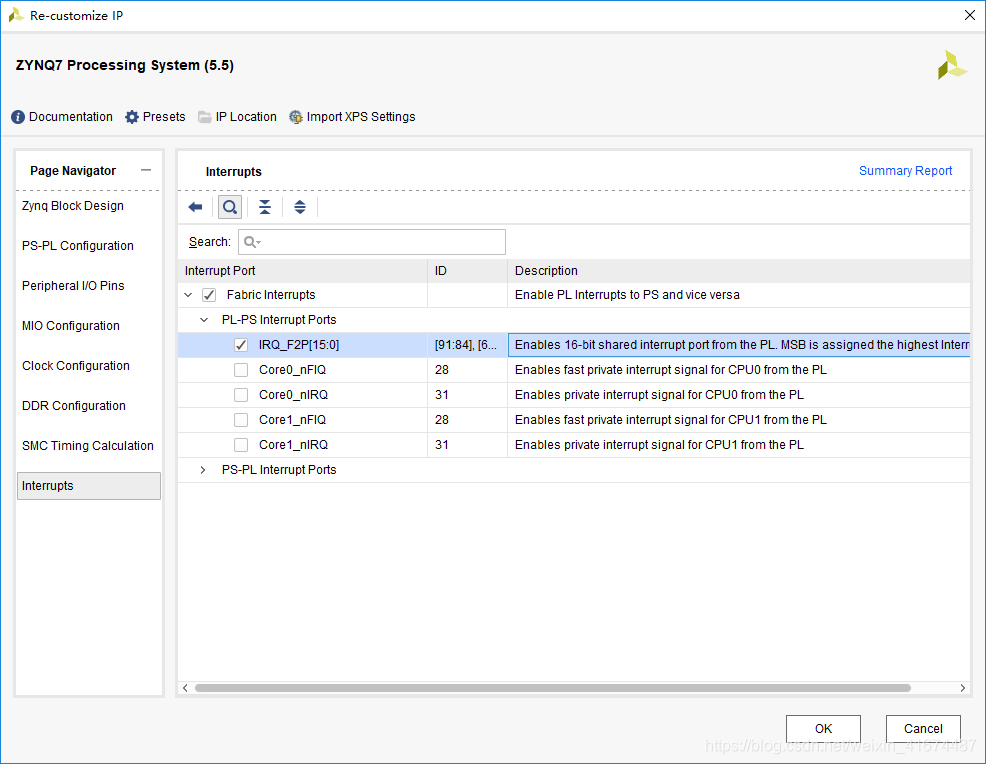Select the IRQ_F2P ID cell [91:84]
The image size is (986, 764).
(x=467, y=345)
